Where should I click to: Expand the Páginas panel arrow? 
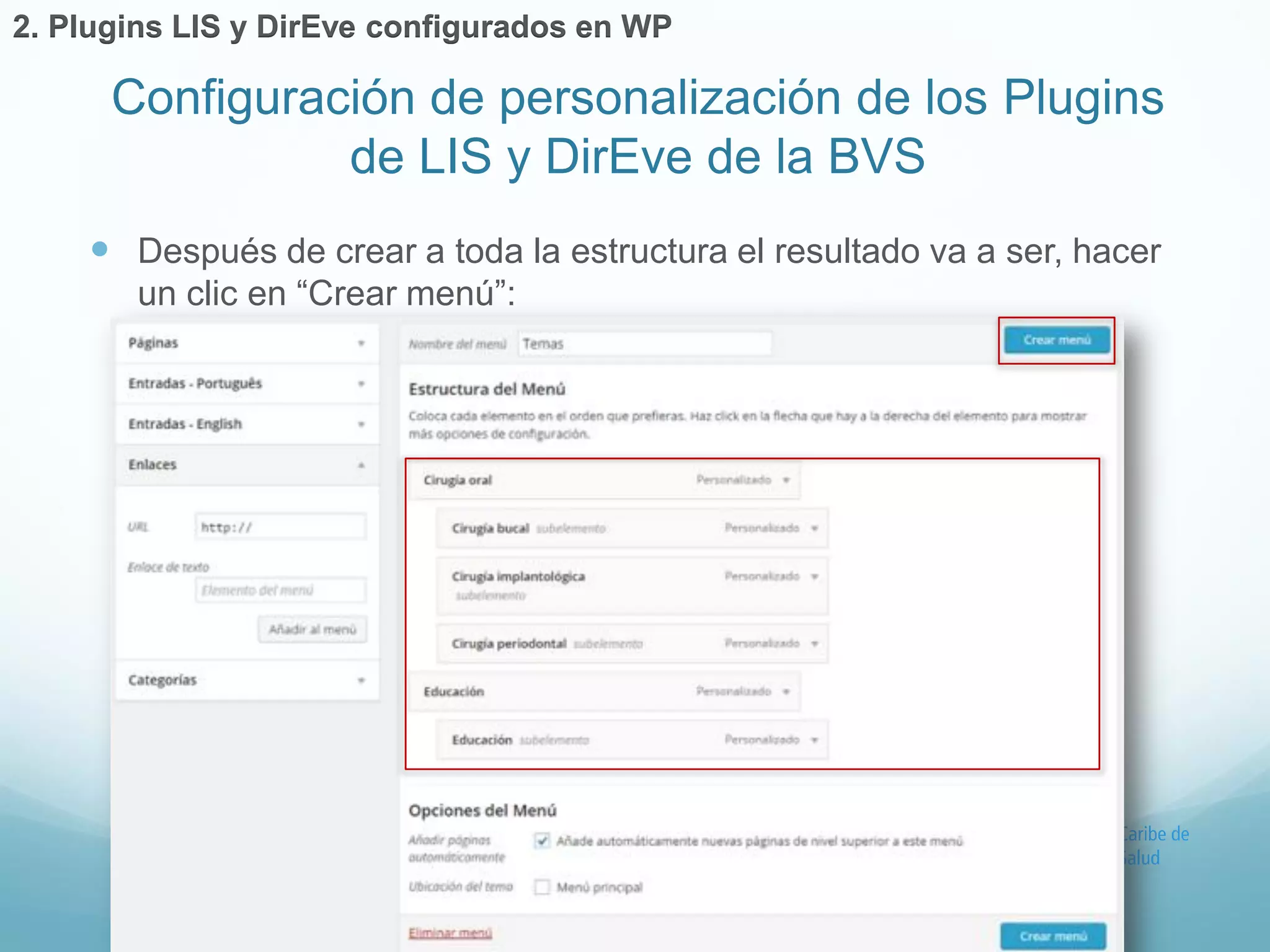(x=362, y=343)
